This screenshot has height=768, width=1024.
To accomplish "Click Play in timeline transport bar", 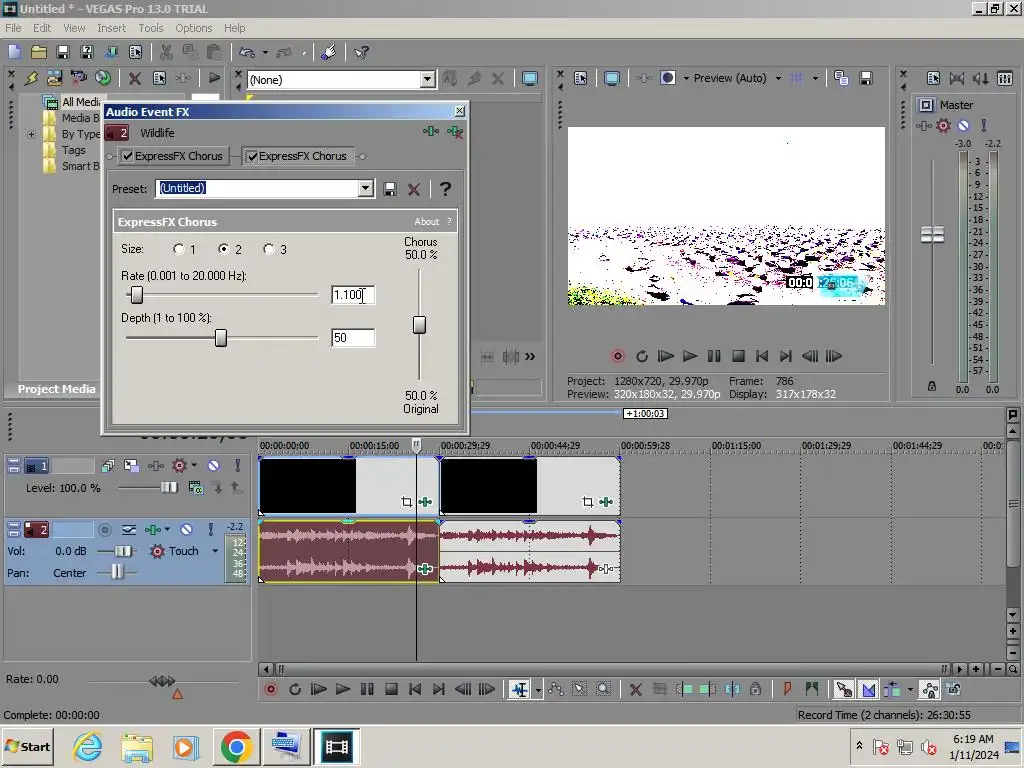I will [343, 689].
